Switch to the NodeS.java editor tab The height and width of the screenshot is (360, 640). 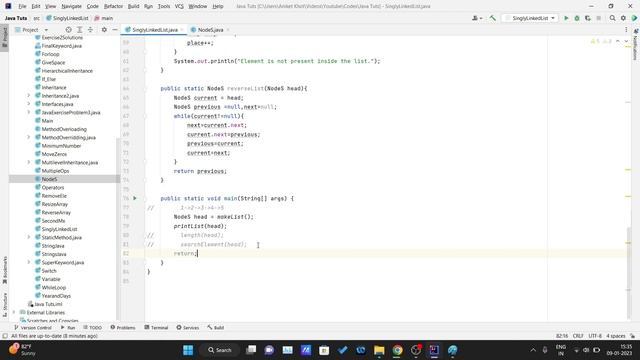pyautogui.click(x=210, y=30)
